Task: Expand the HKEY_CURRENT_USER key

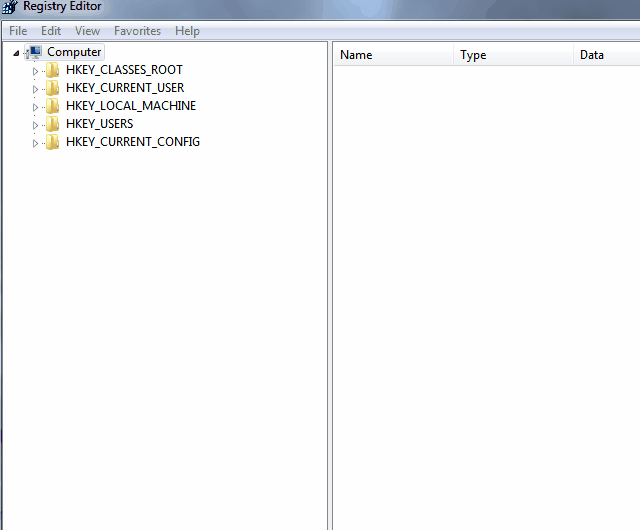Action: pos(35,89)
